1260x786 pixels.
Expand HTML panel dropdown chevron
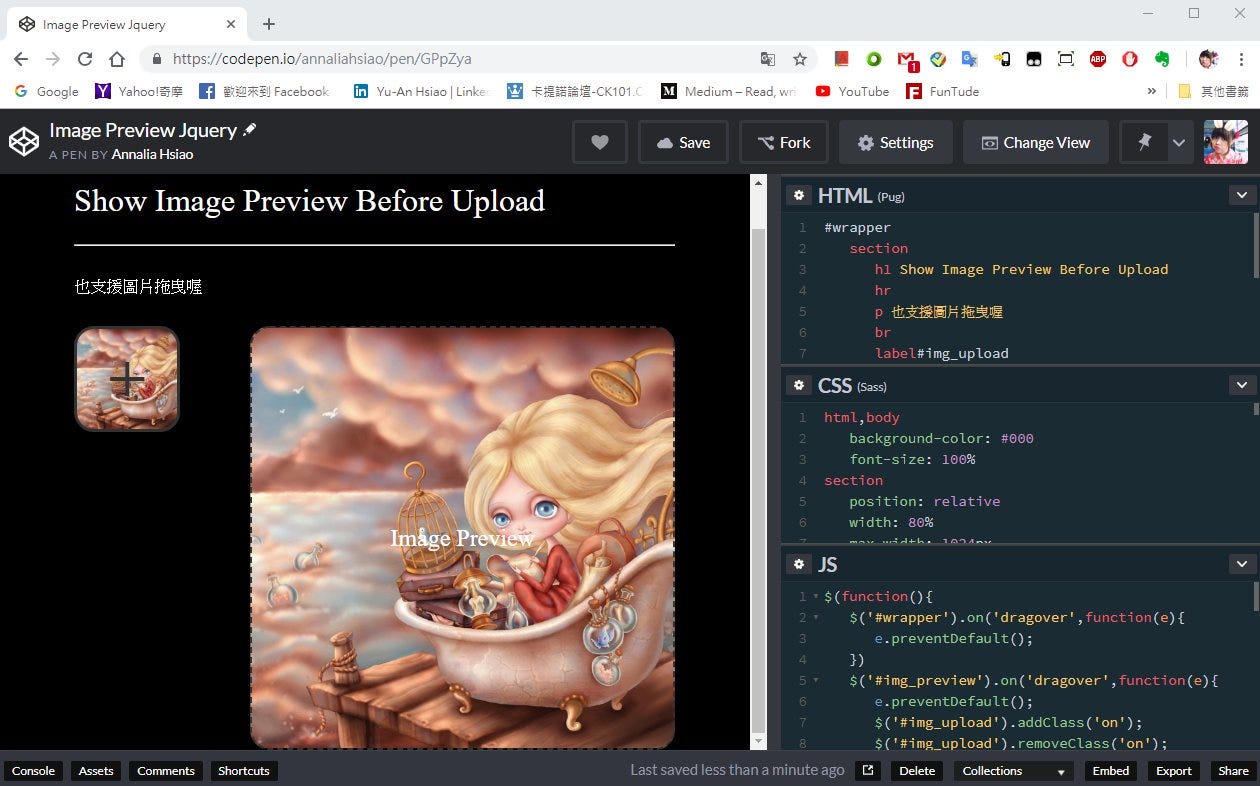click(1241, 195)
